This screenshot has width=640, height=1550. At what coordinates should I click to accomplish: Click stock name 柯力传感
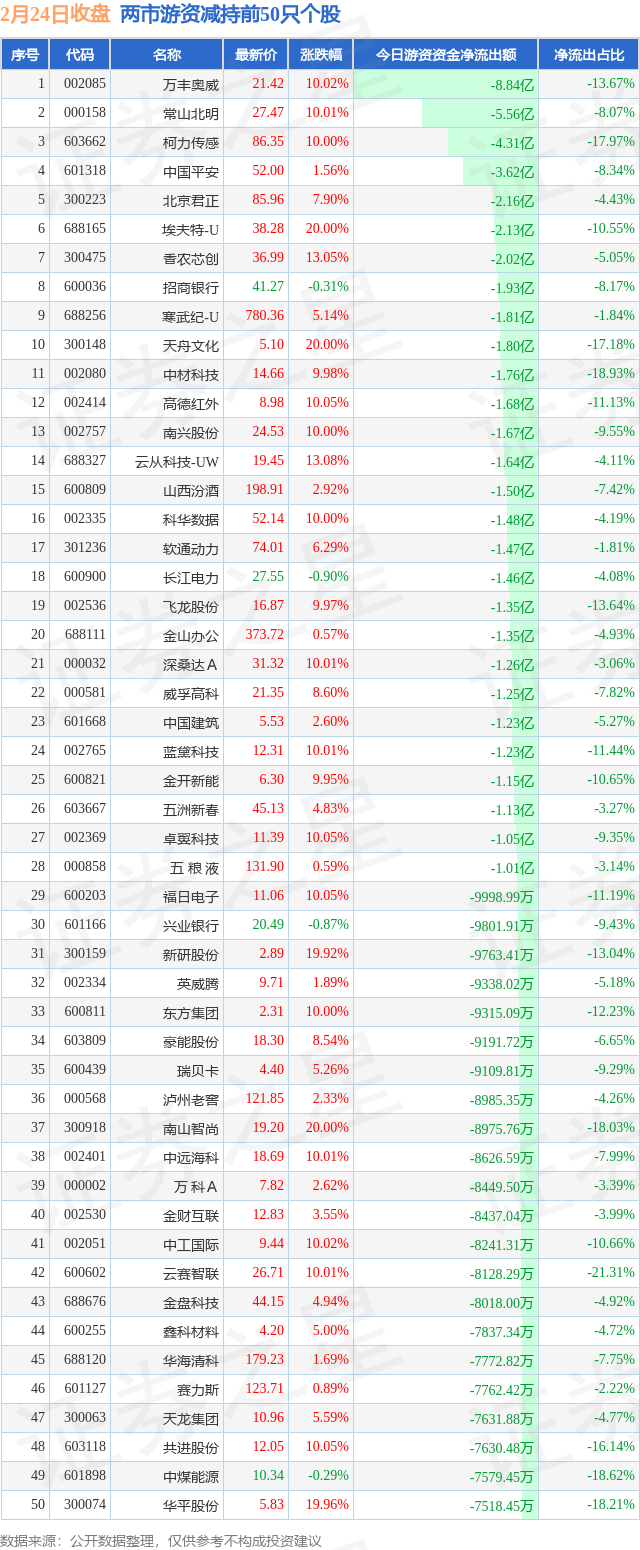click(191, 142)
